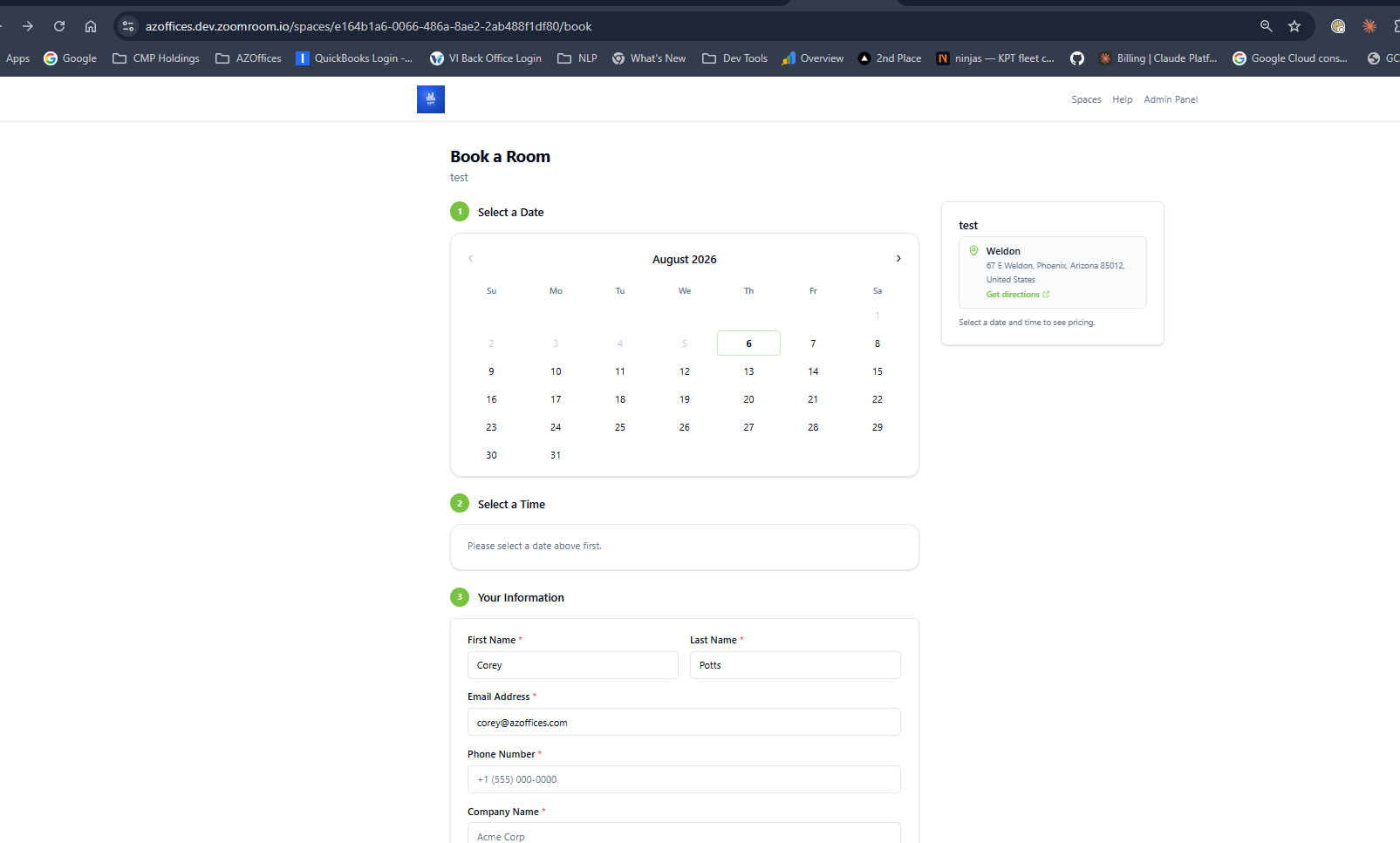The image size is (1400, 843).
Task: Click into the Phone Number field
Action: coord(684,779)
